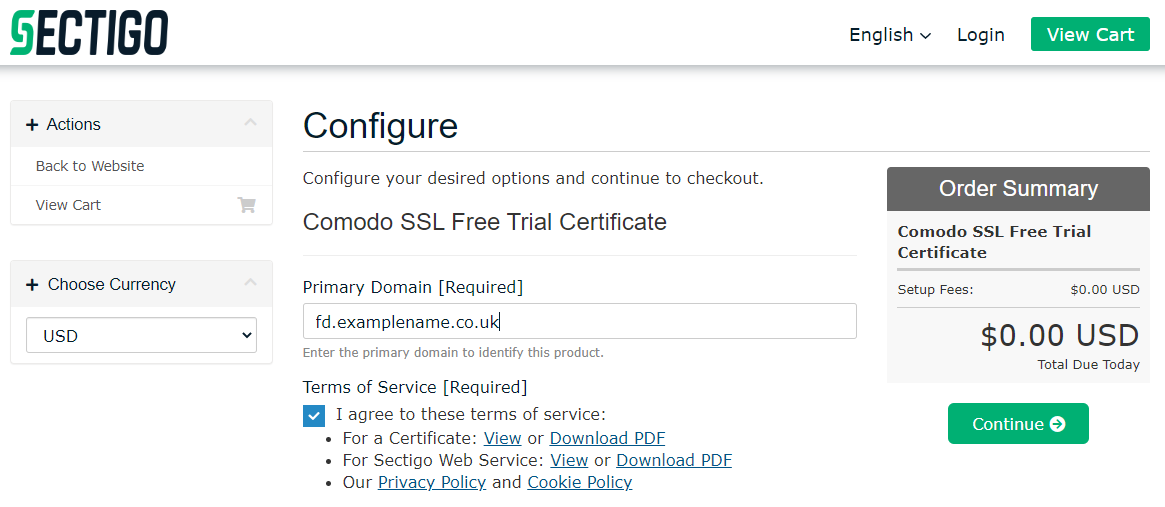The image size is (1165, 507).
Task: Collapse the Actions panel chevron
Action: pyautogui.click(x=250, y=123)
